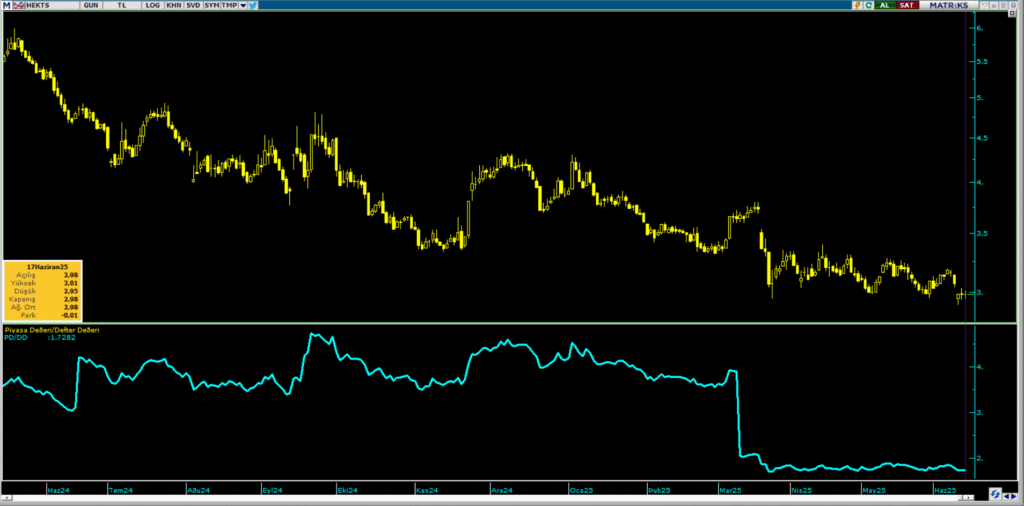Click the red SAT sell button
The width and height of the screenshot is (1024, 506).
907,5
